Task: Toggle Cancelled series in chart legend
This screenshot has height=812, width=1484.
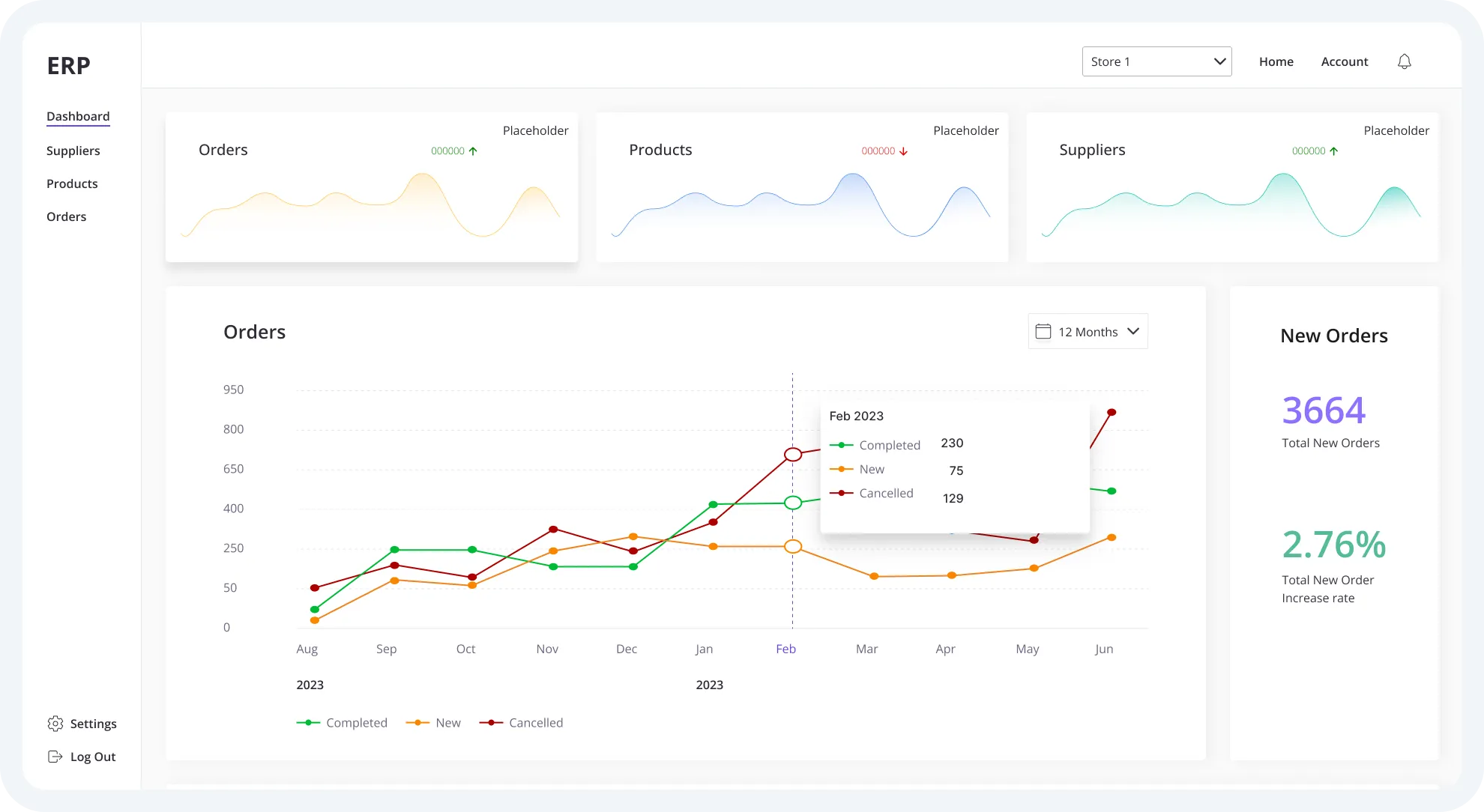Action: coord(521,723)
